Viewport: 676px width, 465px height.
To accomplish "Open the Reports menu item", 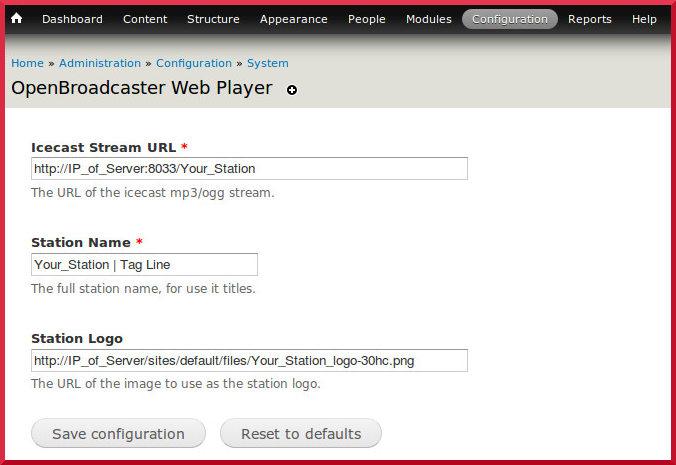I will 589,19.
